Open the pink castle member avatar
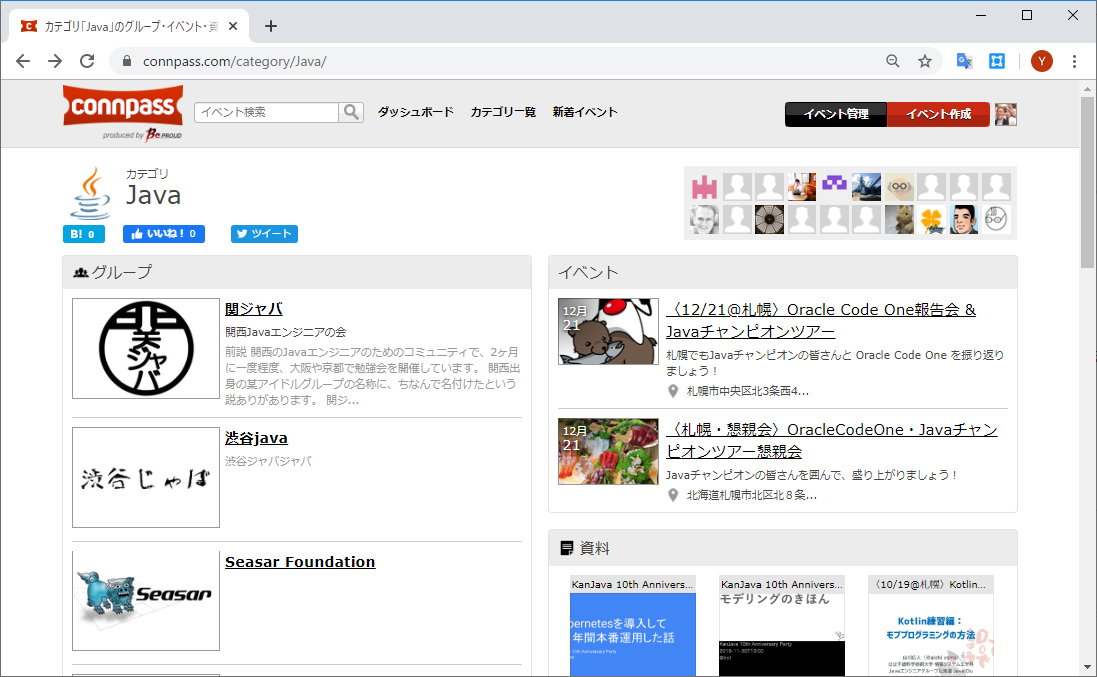This screenshot has width=1097, height=677. (705, 187)
